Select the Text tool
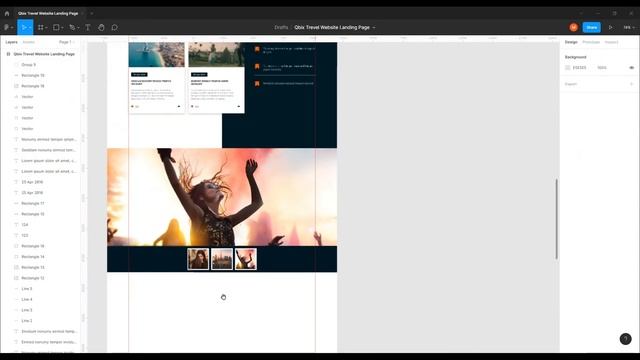Screen dimensions: 640x360 88,27
